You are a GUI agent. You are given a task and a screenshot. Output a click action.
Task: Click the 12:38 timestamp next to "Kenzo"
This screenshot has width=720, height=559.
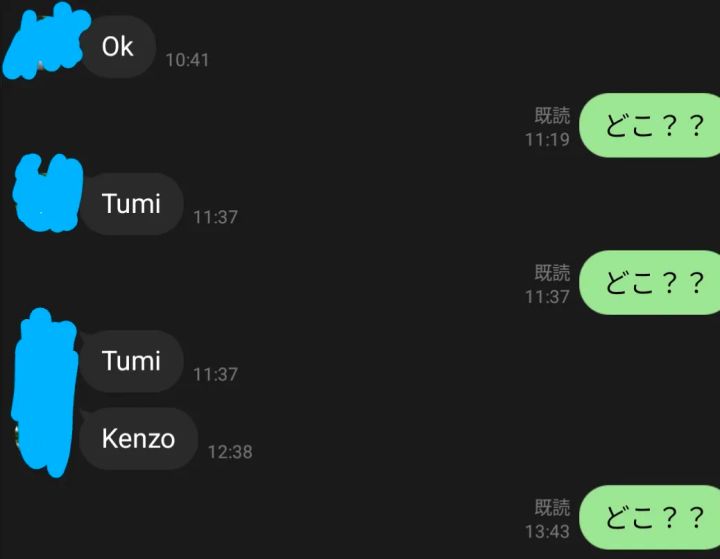point(230,452)
